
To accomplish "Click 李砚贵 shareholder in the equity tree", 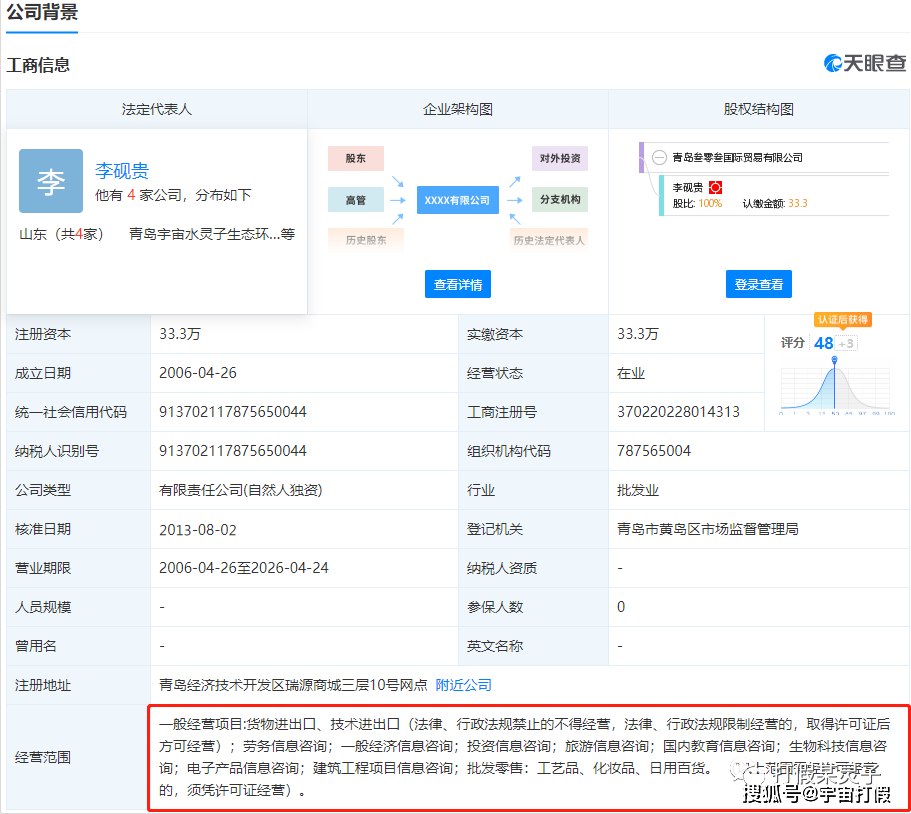I will (x=688, y=187).
